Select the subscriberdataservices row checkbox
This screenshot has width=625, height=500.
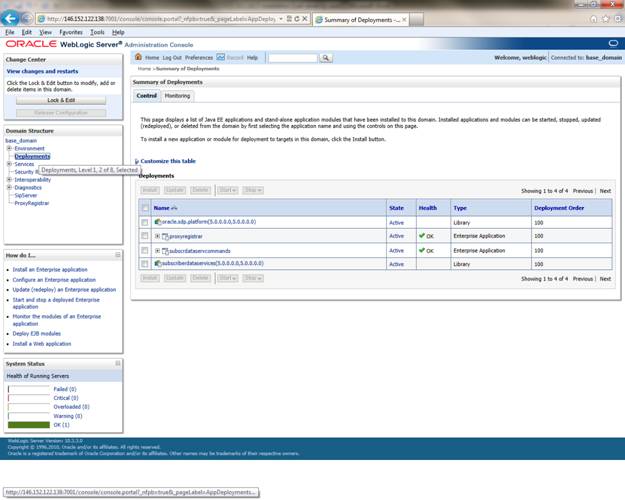coord(145,264)
